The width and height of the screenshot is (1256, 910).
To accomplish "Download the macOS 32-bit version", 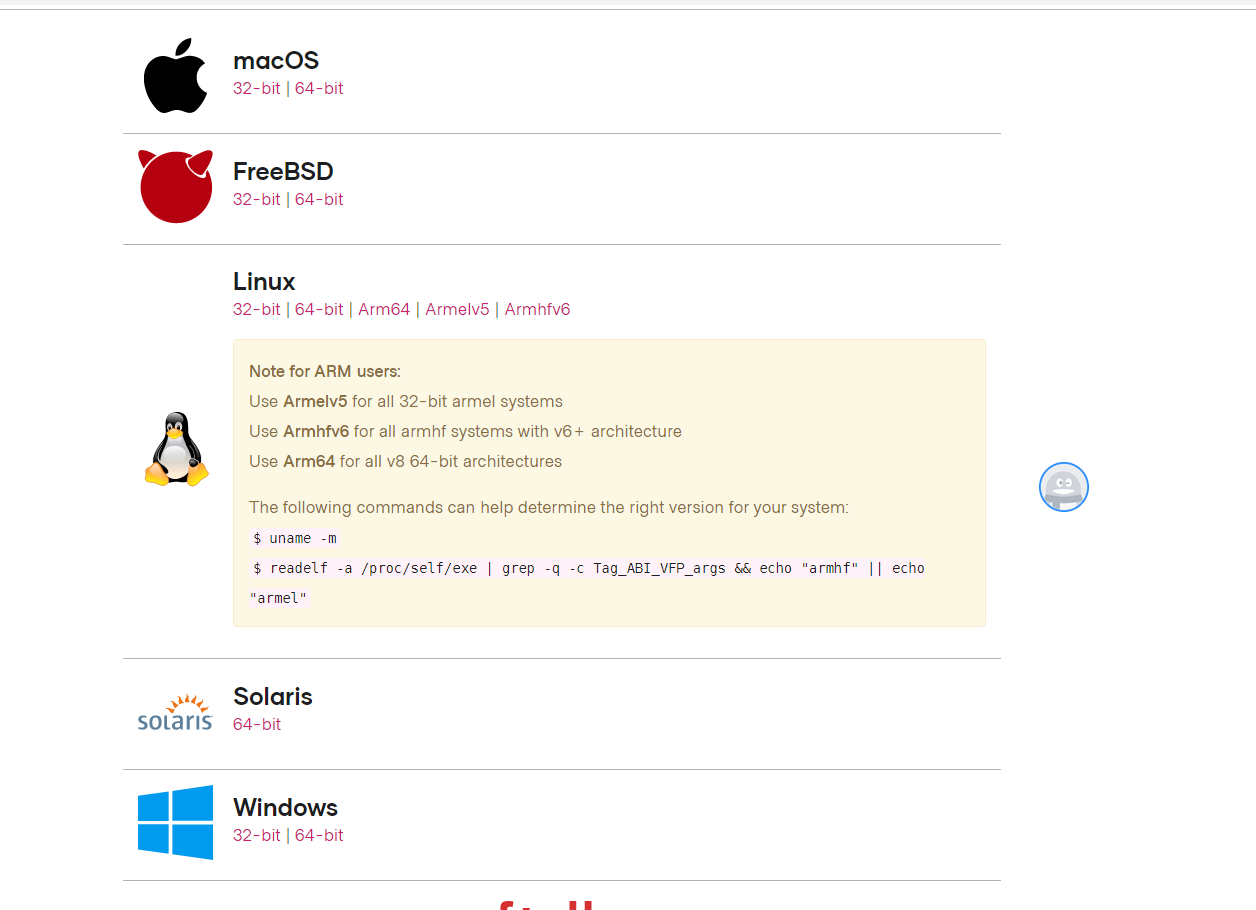I will 257,88.
